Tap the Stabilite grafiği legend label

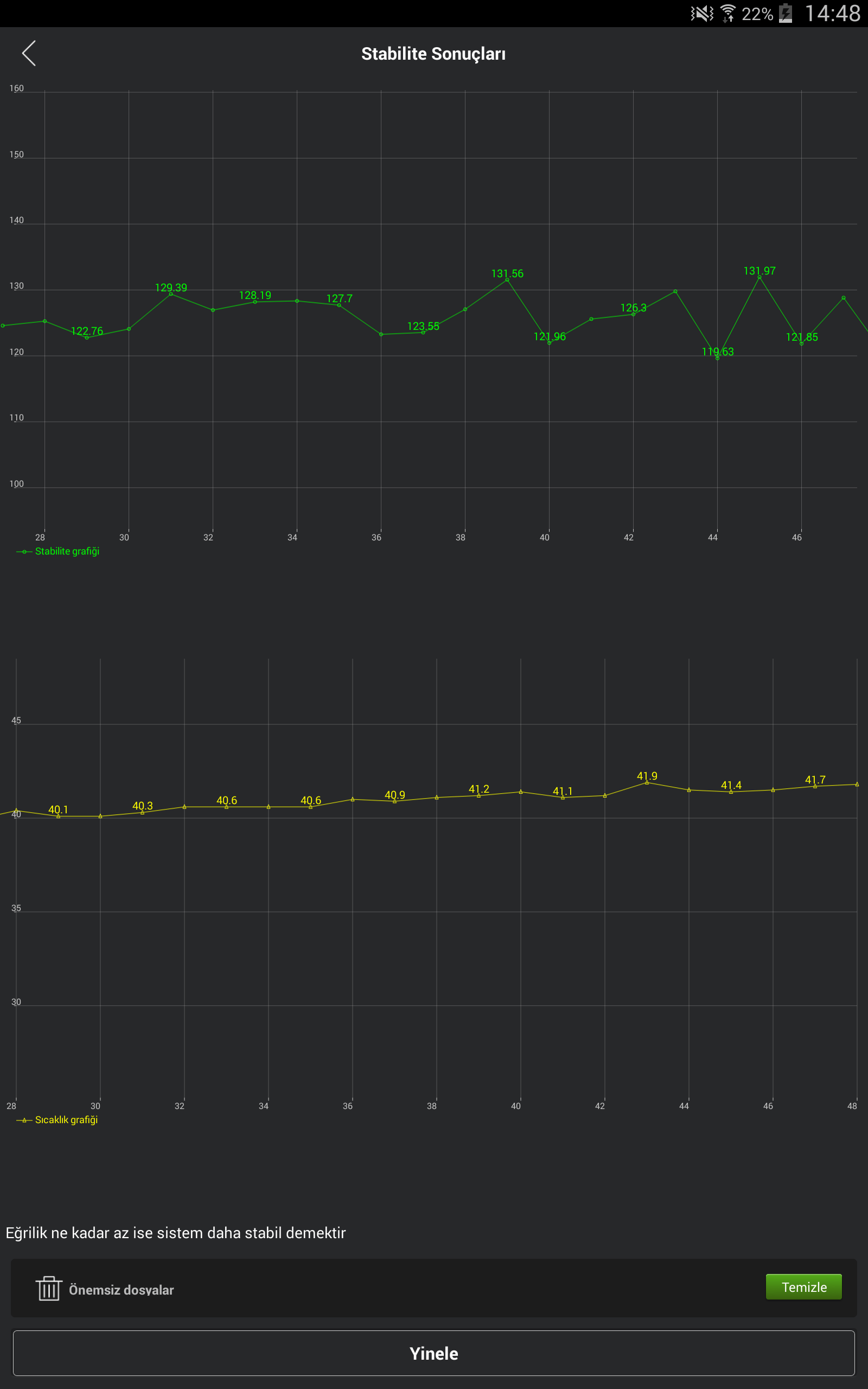tap(67, 551)
